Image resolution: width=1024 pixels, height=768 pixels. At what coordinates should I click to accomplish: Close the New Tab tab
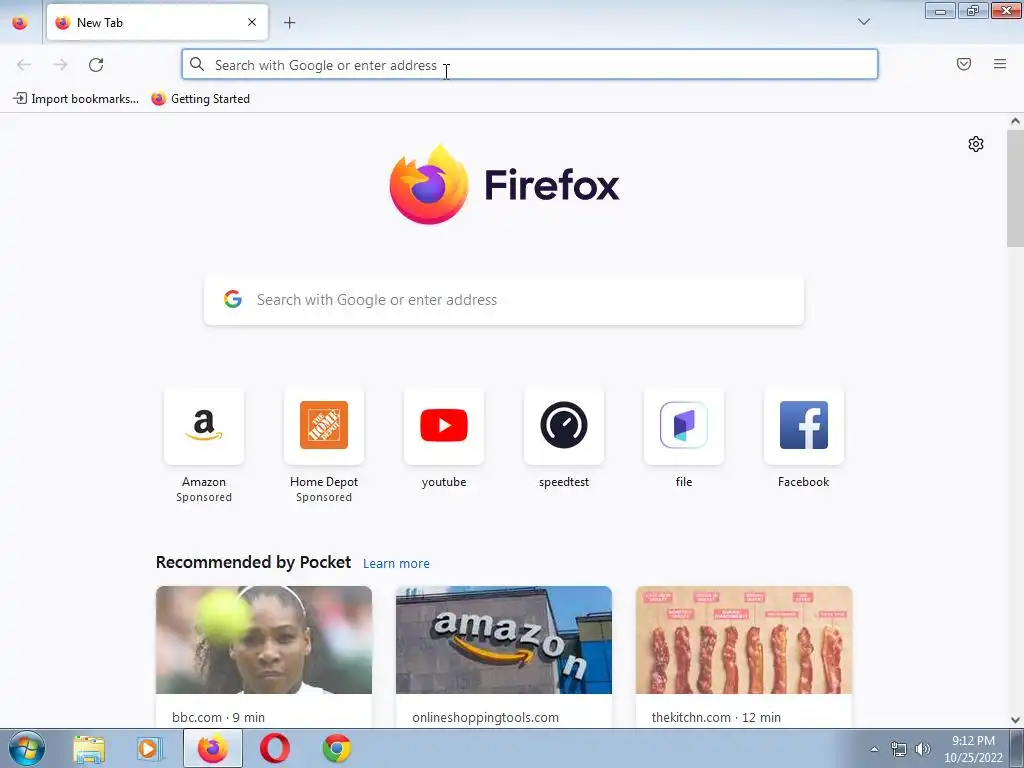[x=252, y=22]
